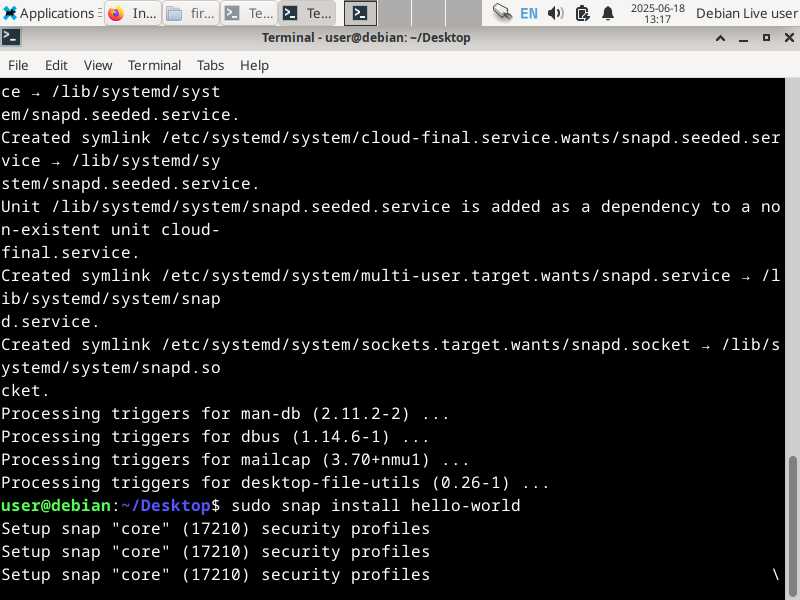Screen dimensions: 800x600
Task: Click the 'em/snapd.seeded.service.' line
Action: click(x=120, y=115)
